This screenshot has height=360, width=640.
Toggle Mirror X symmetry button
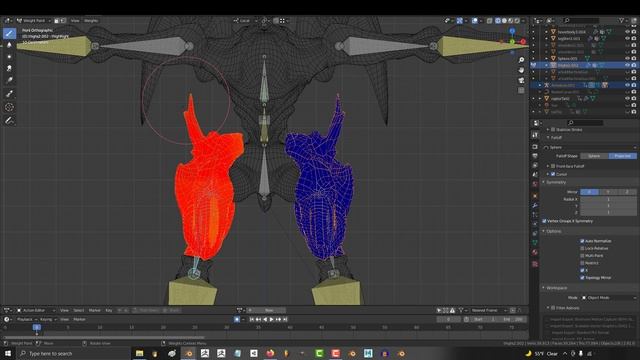coord(589,192)
